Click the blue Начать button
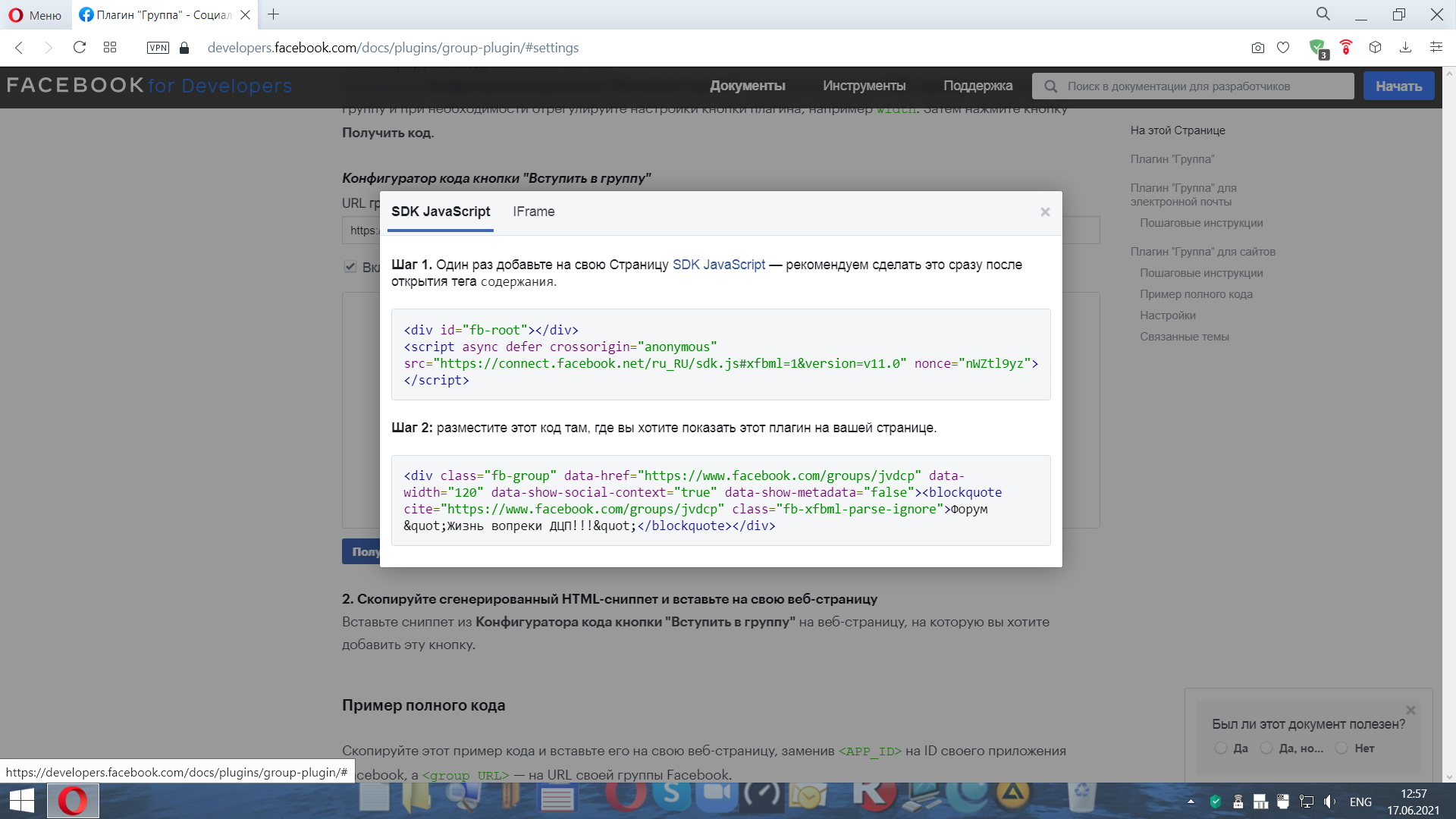 pos(1398,86)
